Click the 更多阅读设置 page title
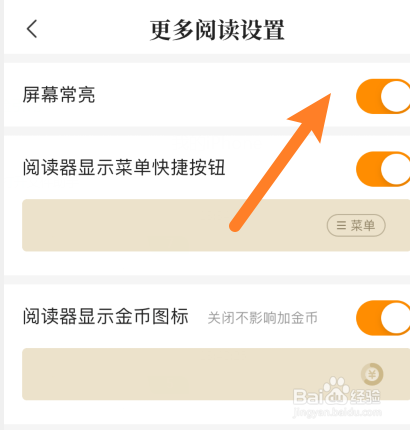Screen dimensions: 410x430 [x=217, y=30]
